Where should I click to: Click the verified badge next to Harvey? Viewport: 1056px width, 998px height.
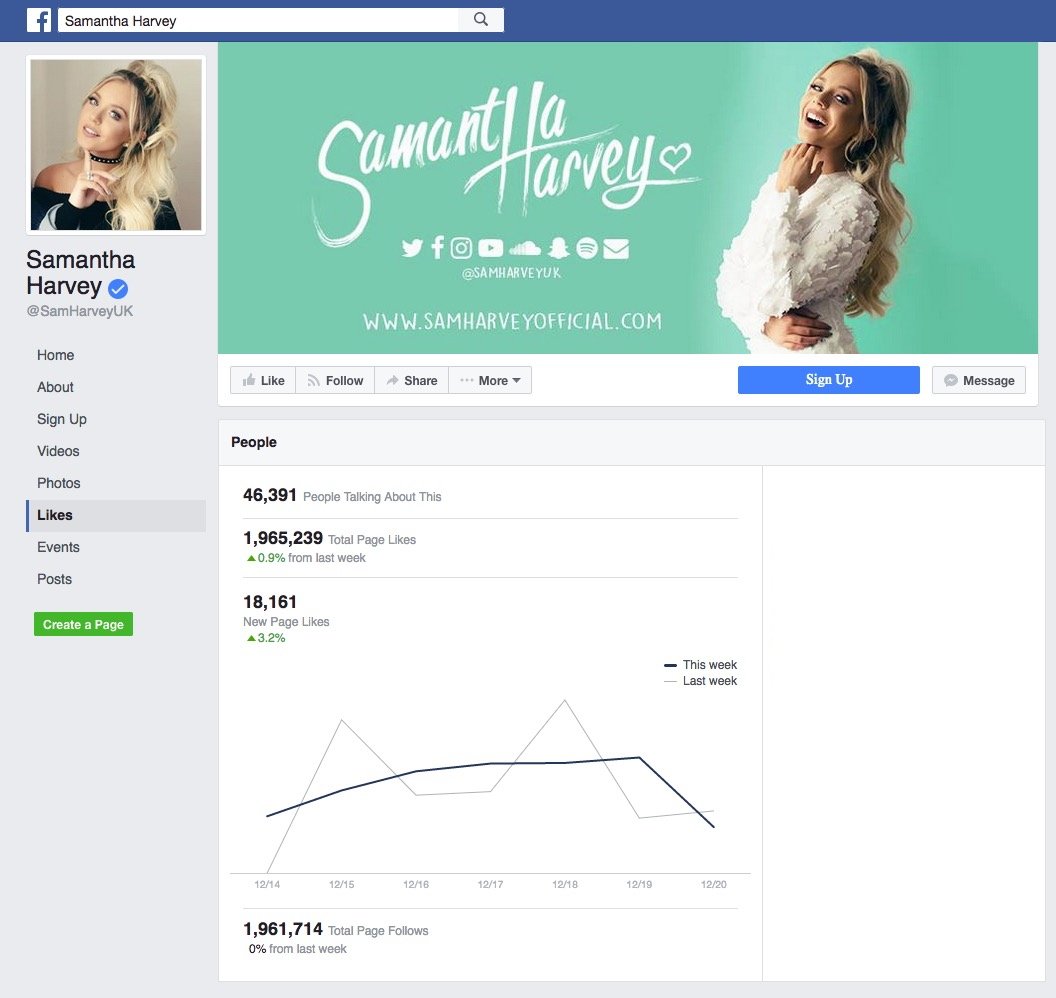118,289
